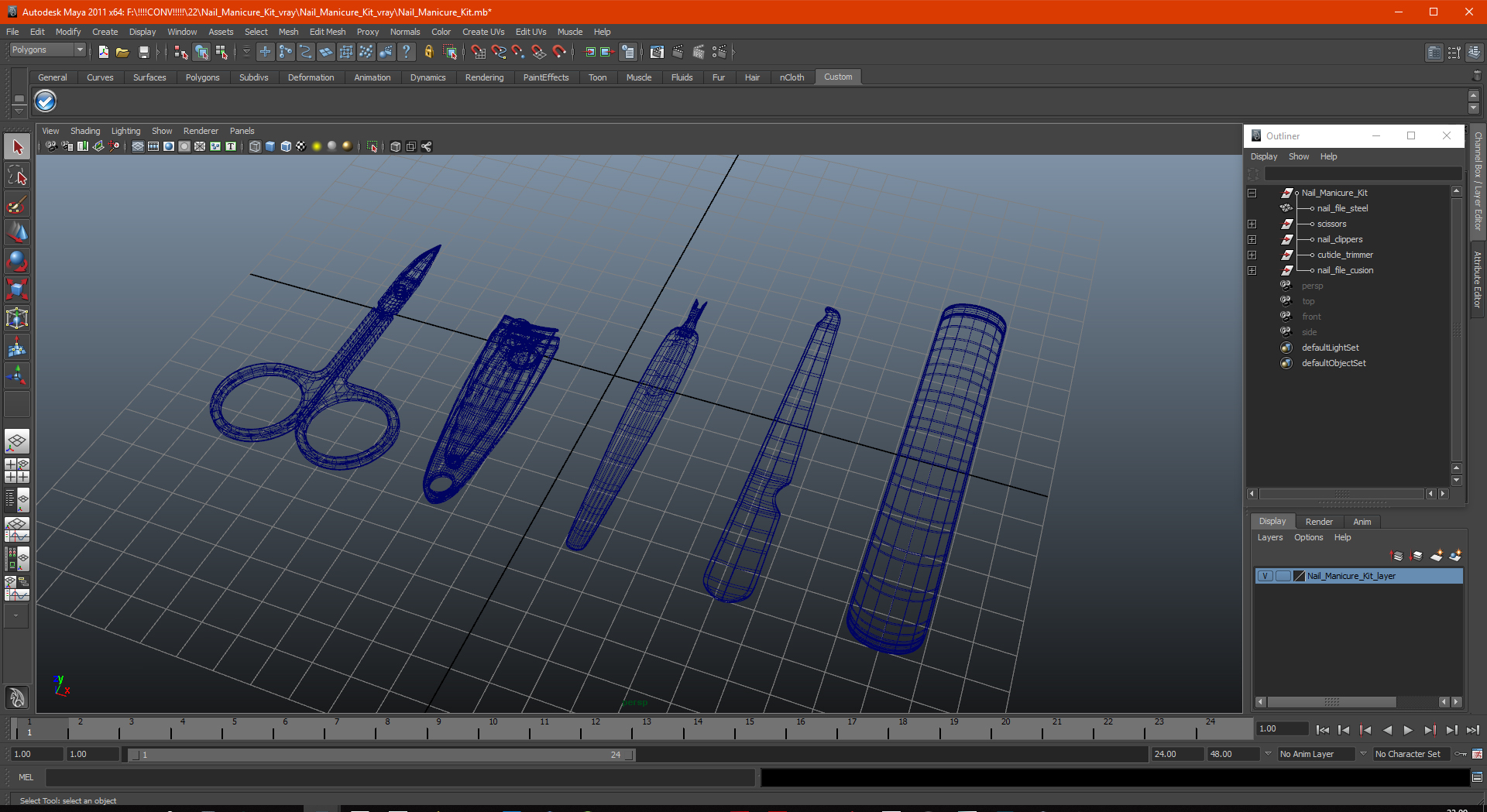This screenshot has height=812, width=1487.
Task: Open the Render layer tab
Action: click(x=1319, y=522)
